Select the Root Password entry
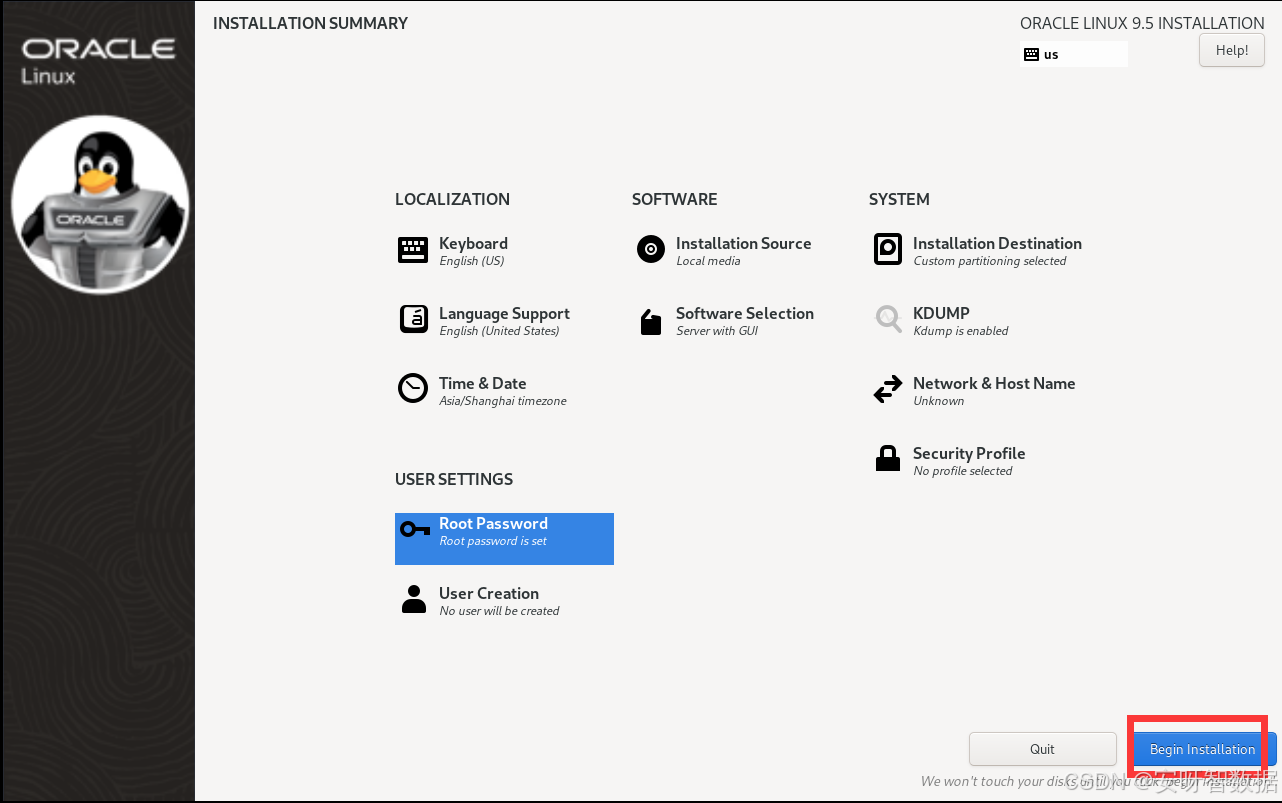This screenshot has height=803, width=1282. pos(504,539)
